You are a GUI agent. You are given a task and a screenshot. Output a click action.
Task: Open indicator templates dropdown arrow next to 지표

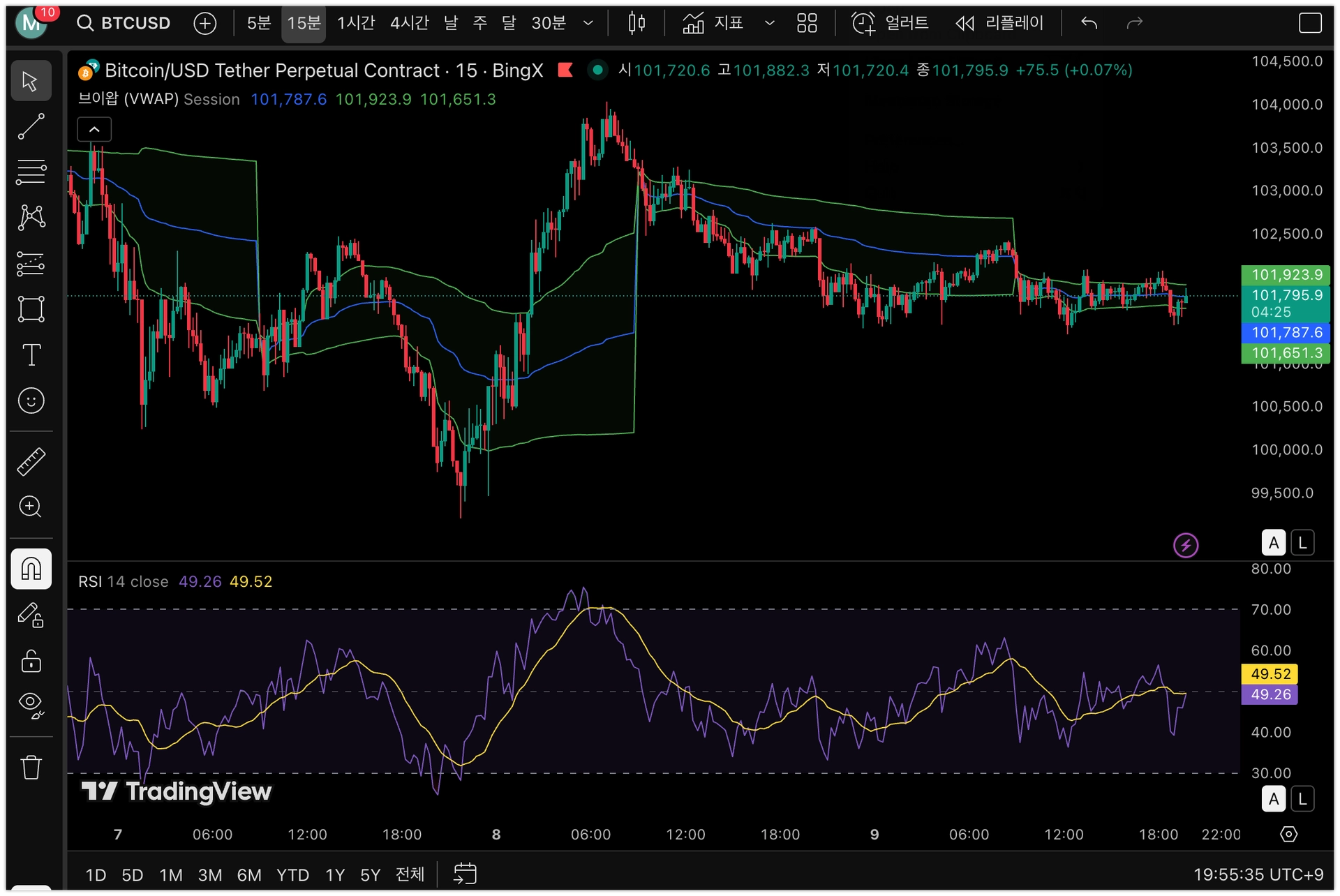click(769, 23)
